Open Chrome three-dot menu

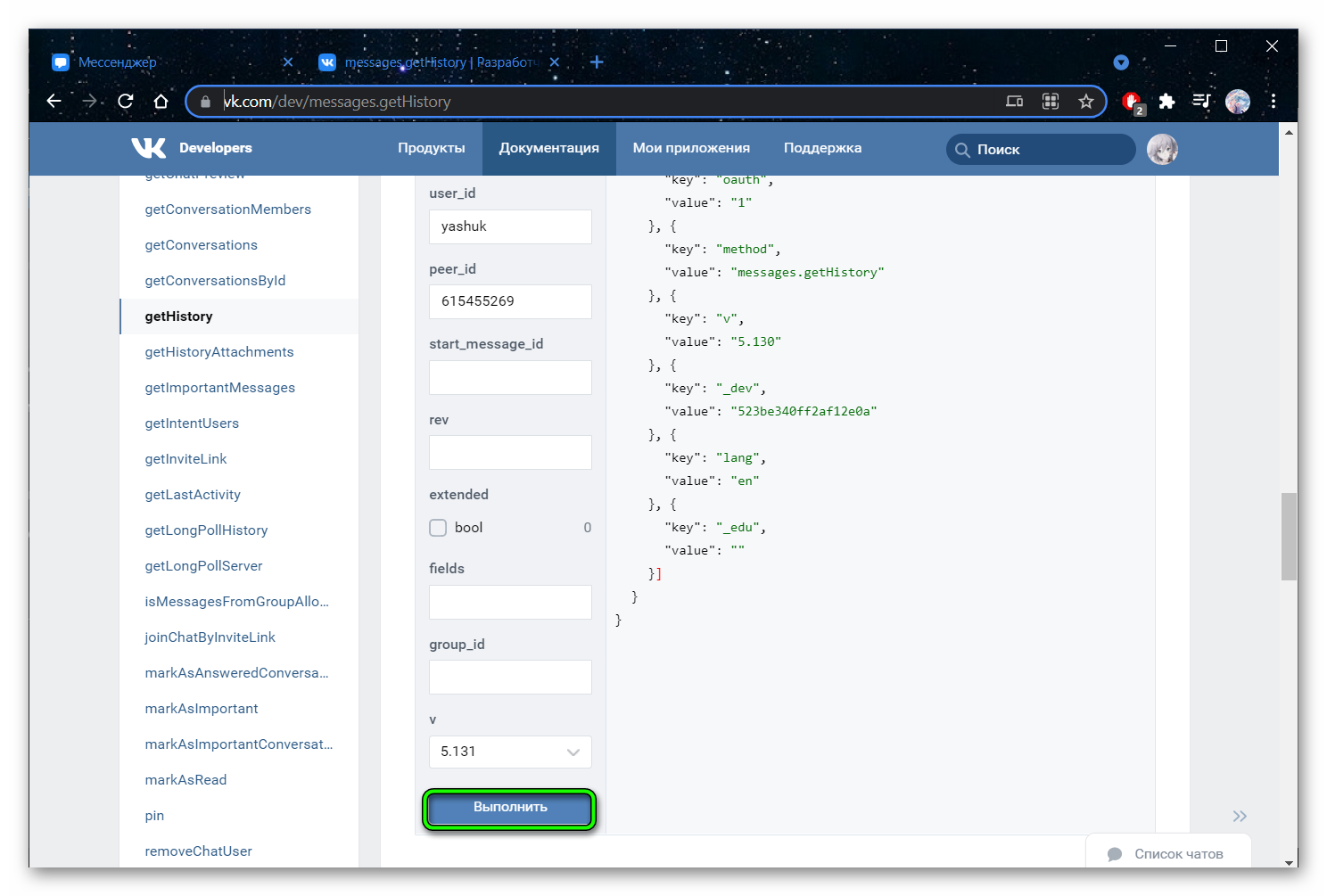click(x=1273, y=102)
